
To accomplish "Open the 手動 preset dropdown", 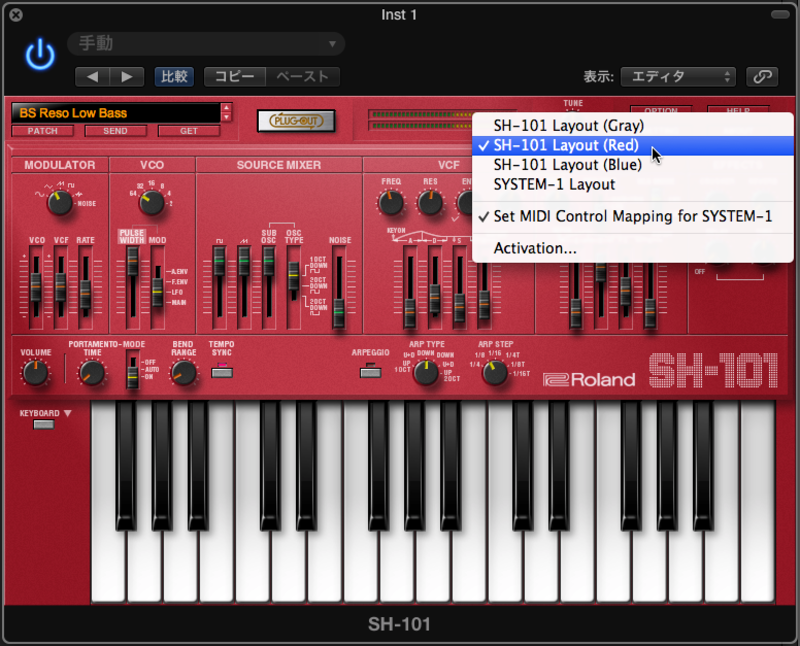I will [206, 43].
